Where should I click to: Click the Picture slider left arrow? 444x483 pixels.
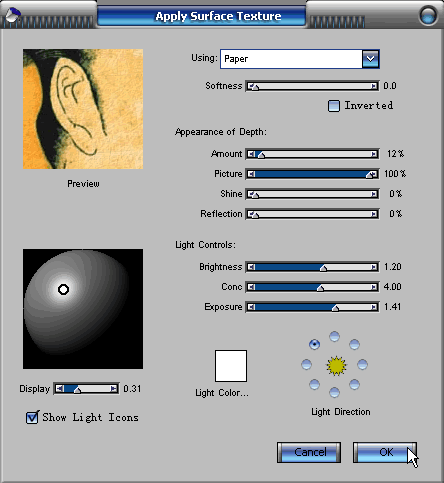click(251, 174)
